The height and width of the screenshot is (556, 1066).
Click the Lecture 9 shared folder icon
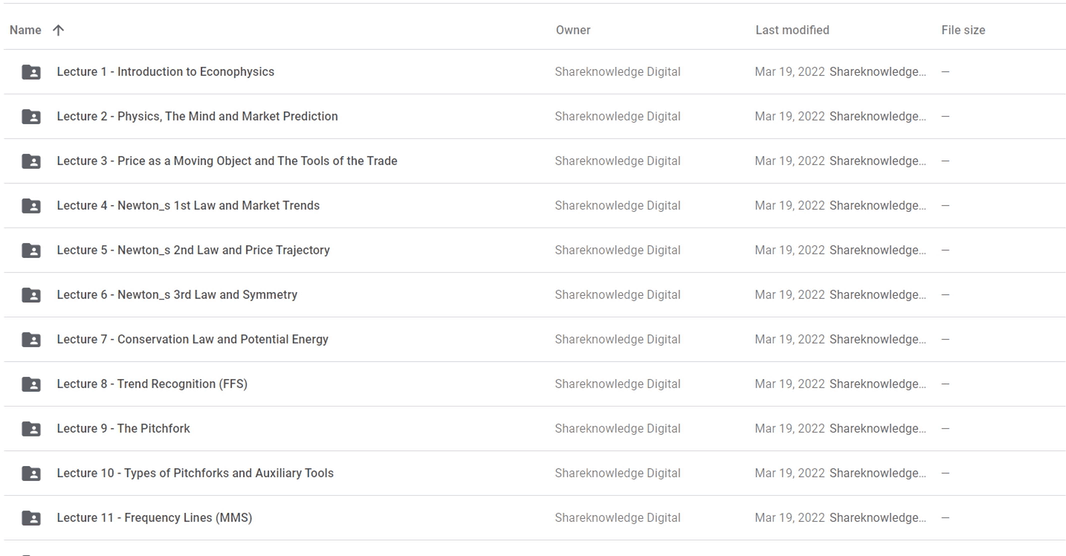click(31, 429)
